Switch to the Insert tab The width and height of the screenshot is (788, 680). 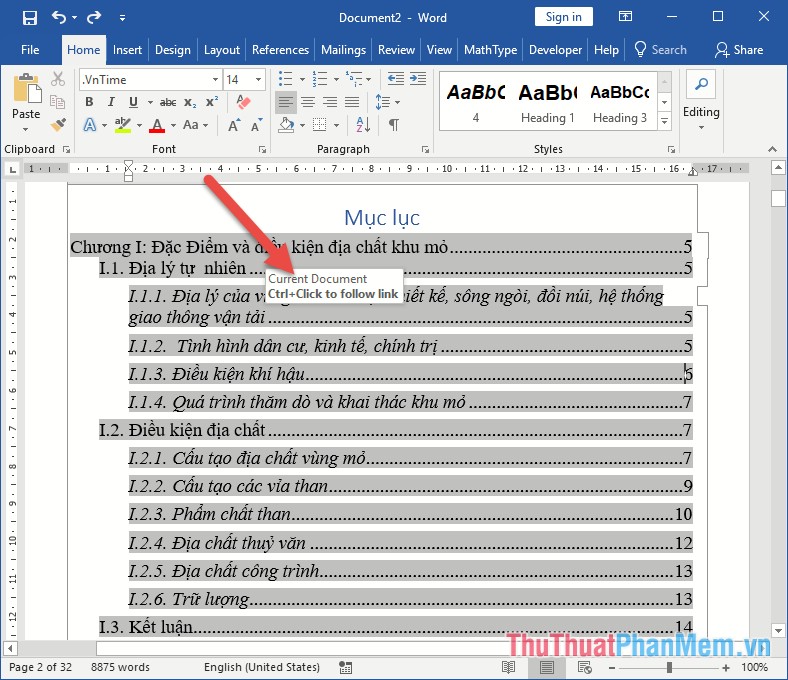[127, 50]
